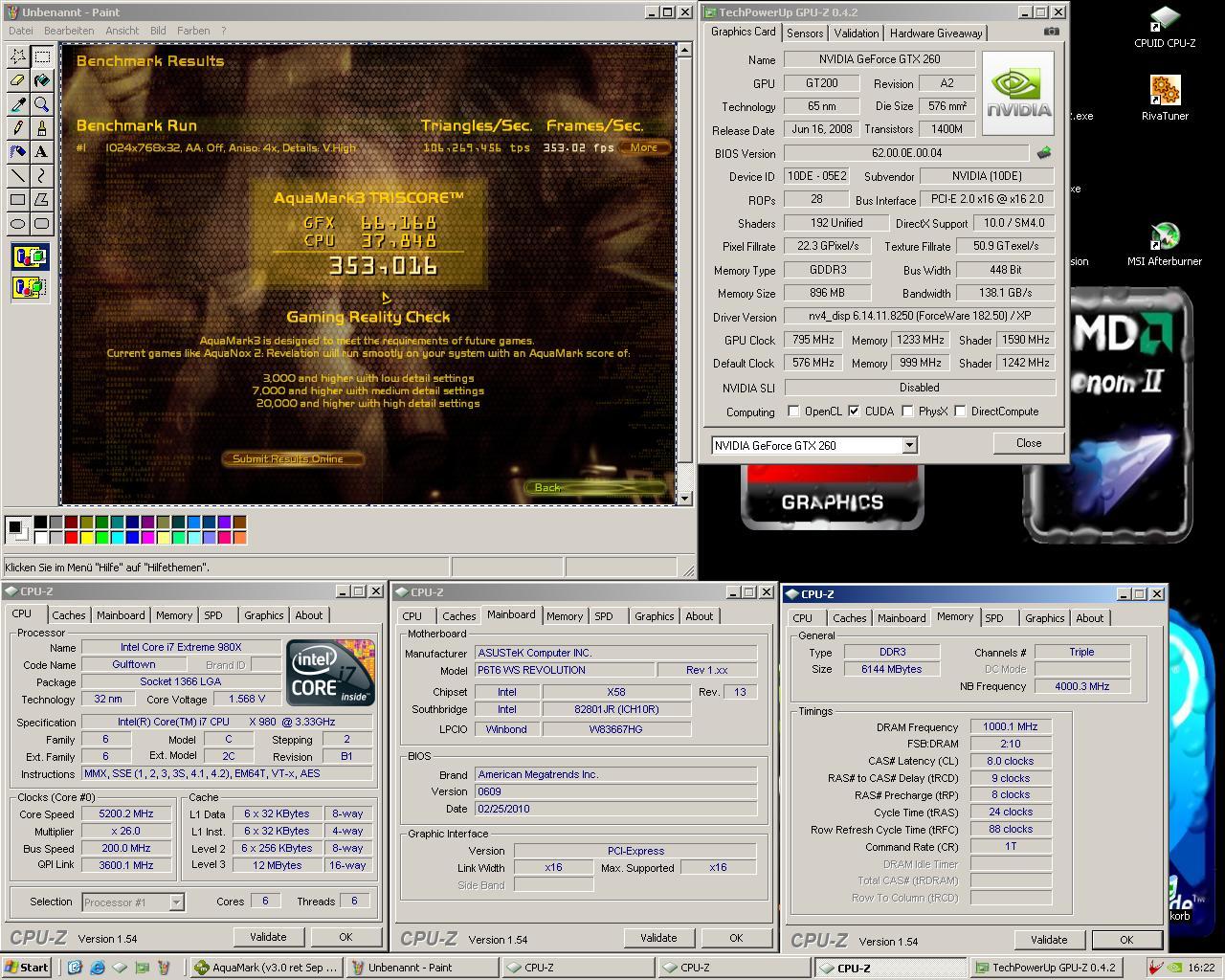
Task: Select the Ellipse shape tool
Action: coord(18,224)
